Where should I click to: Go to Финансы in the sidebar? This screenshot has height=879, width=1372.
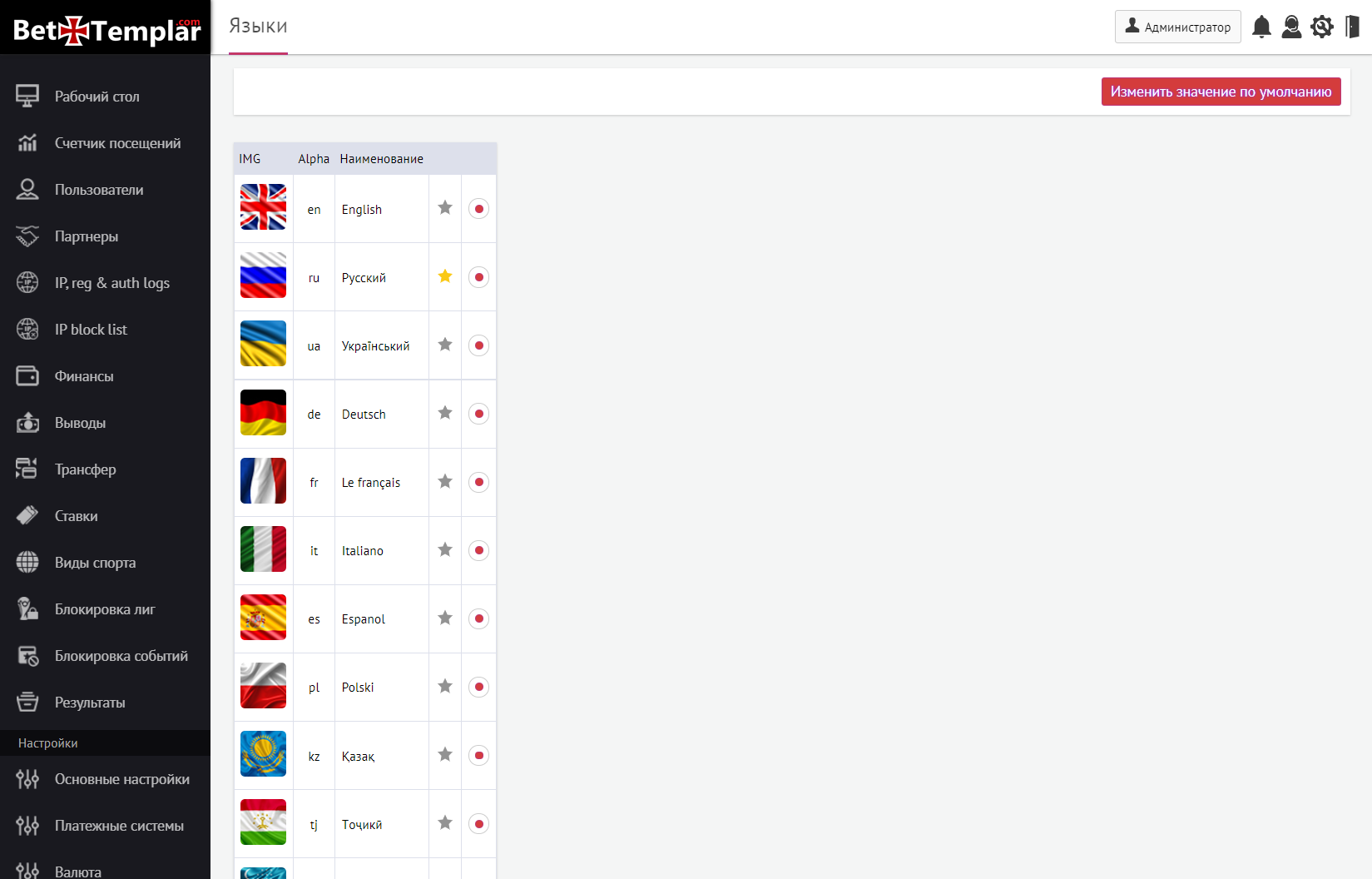84,376
